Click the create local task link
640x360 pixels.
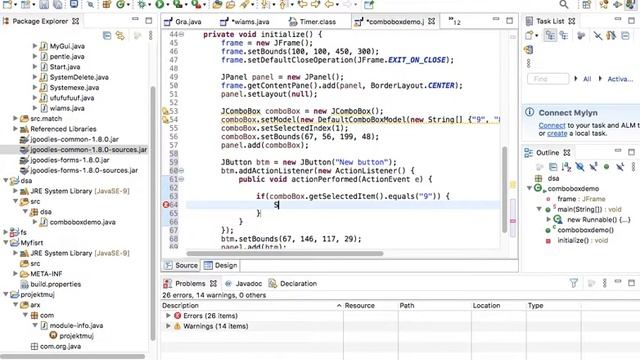(557, 133)
